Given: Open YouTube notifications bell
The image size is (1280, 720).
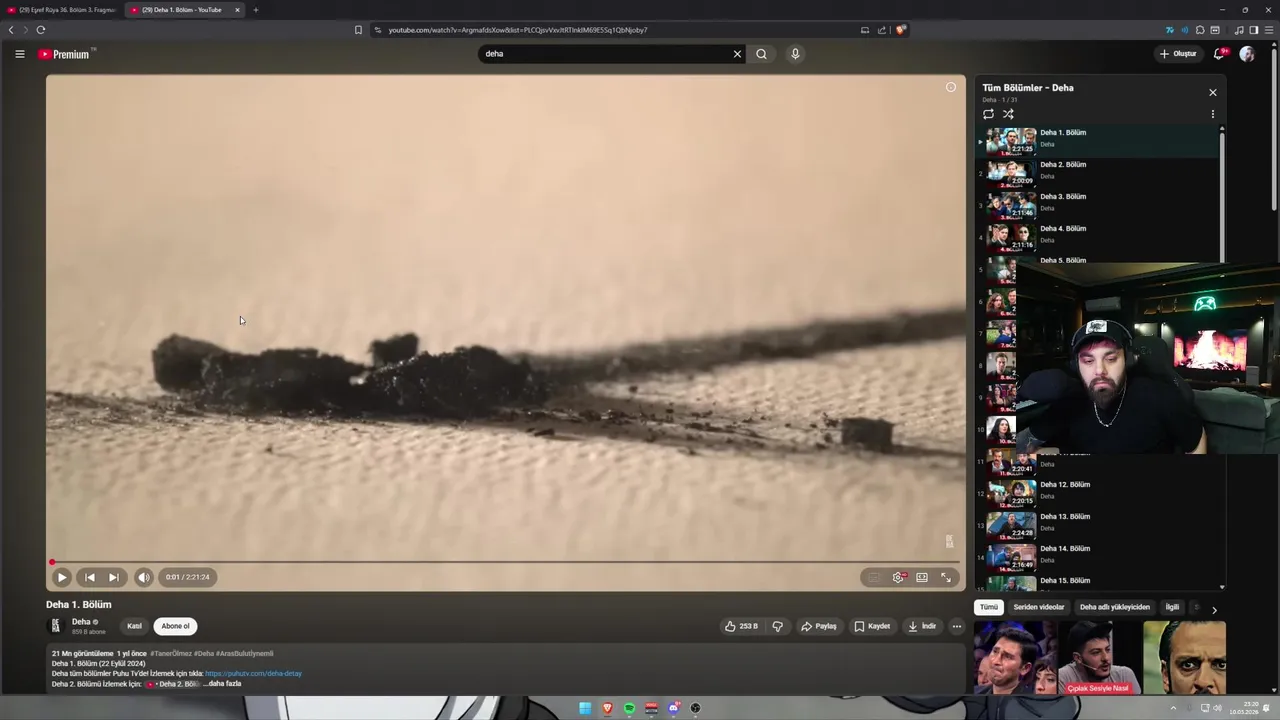Looking at the screenshot, I should click(1219, 54).
